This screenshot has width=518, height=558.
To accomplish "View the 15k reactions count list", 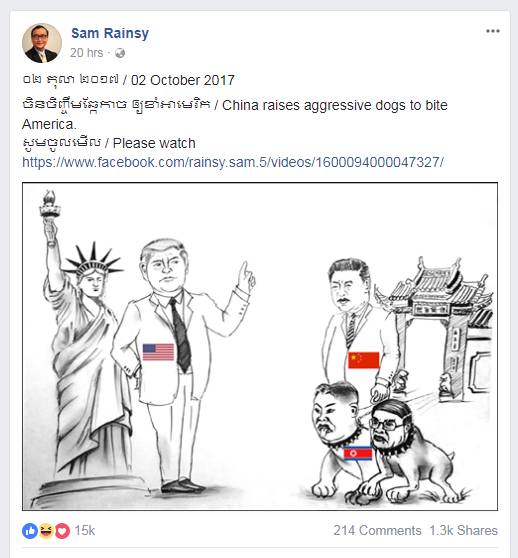I will [85, 531].
